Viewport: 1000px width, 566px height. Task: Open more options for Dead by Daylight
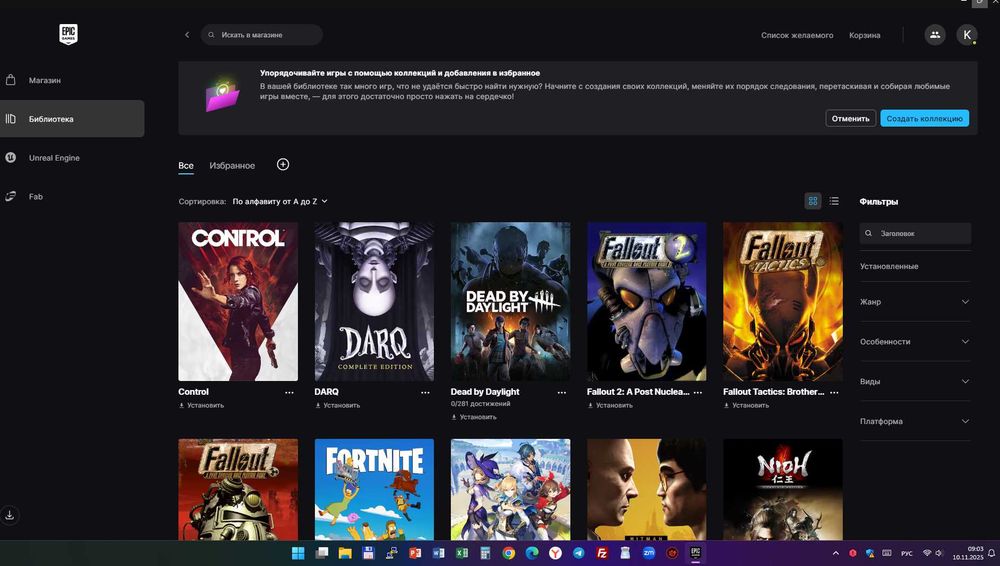click(x=562, y=392)
